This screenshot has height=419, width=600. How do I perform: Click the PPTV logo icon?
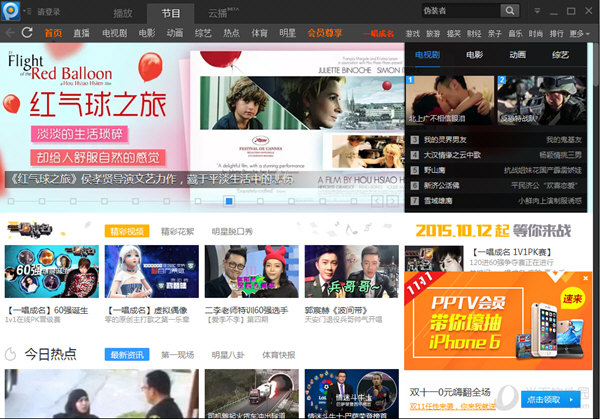click(x=10, y=11)
